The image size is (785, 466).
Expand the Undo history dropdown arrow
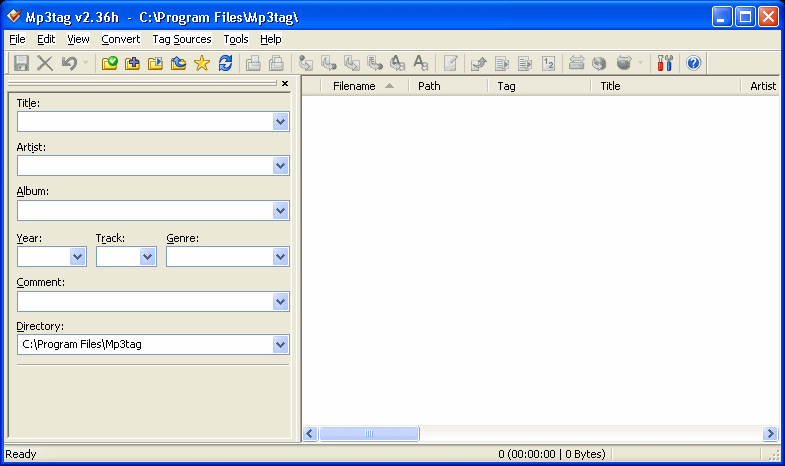(85, 63)
